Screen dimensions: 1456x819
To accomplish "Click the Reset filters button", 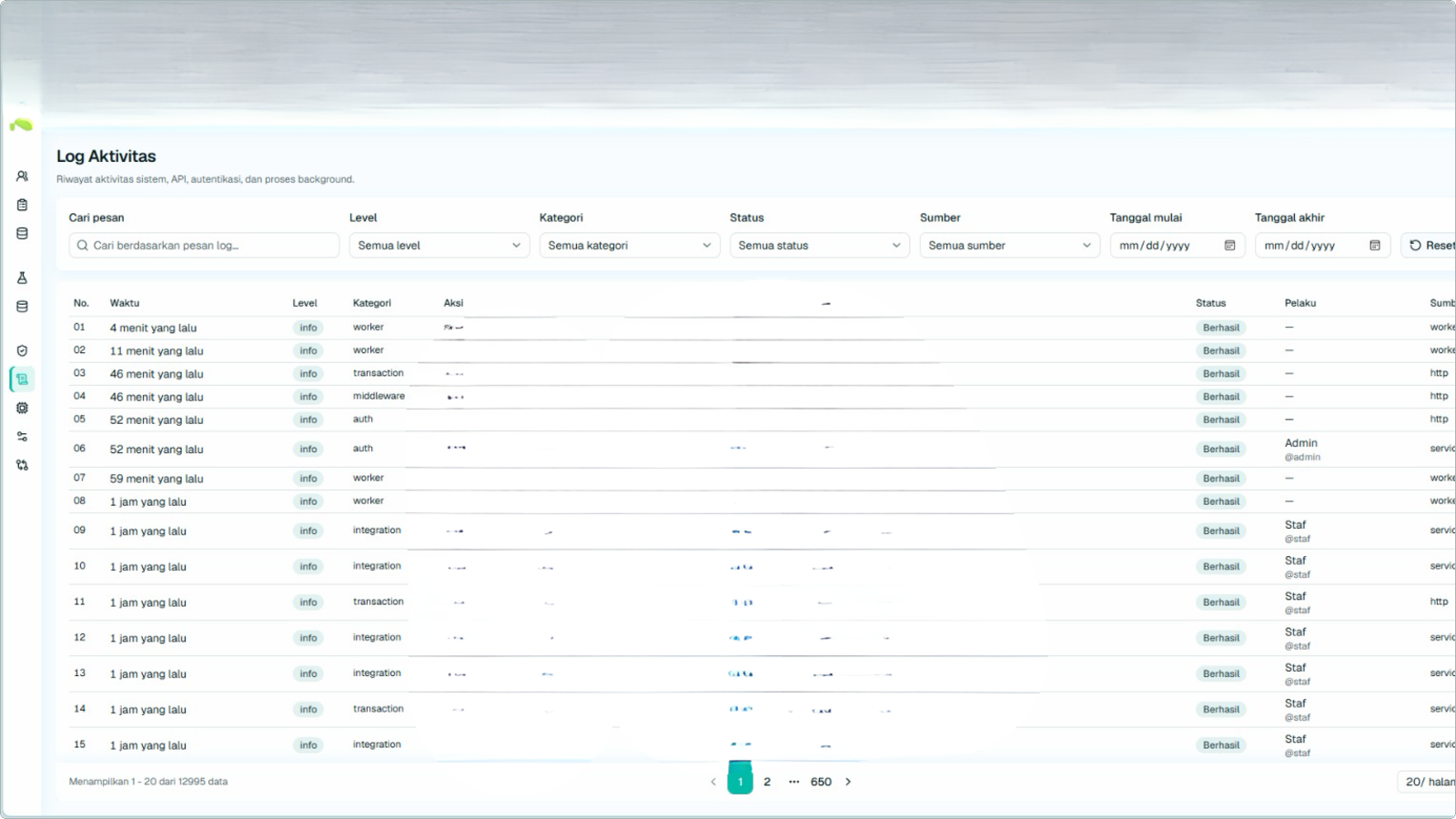I will coord(1429,246).
